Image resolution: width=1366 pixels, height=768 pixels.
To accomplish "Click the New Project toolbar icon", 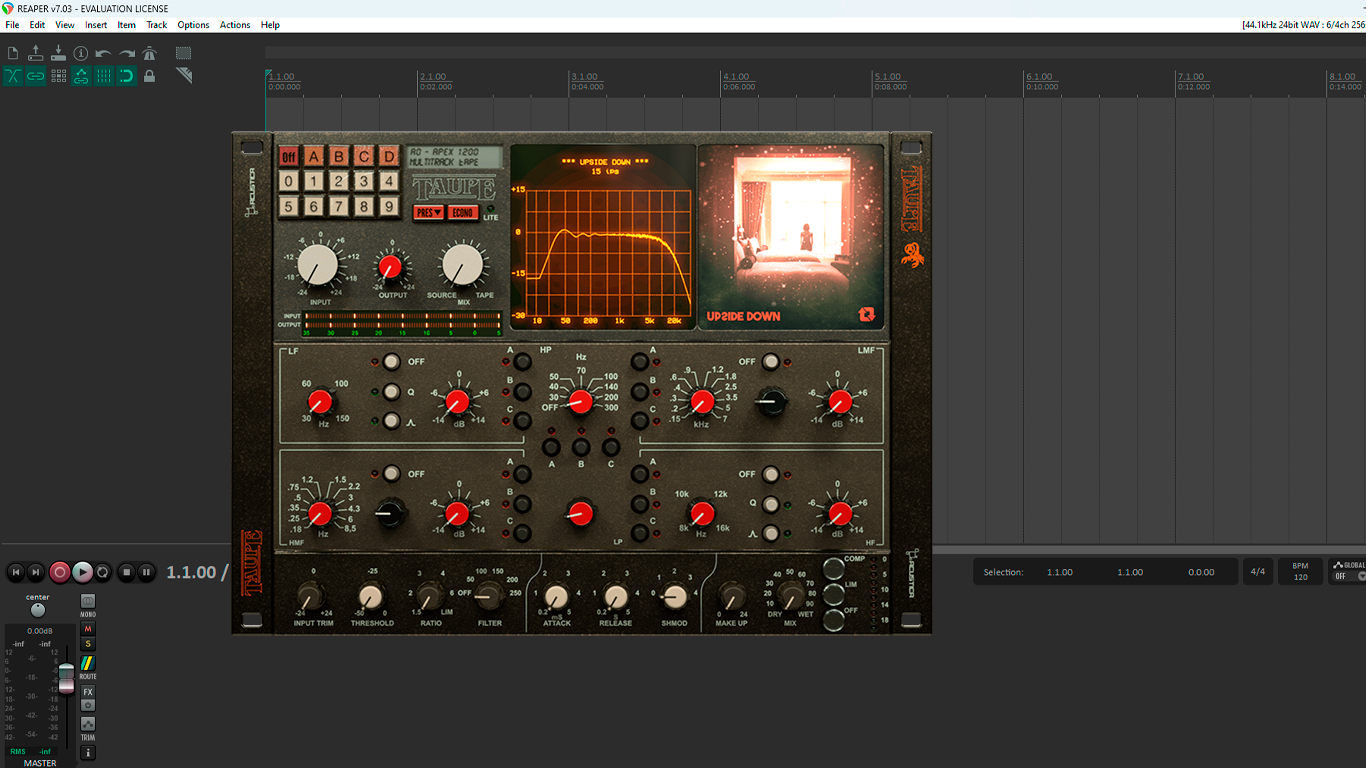I will (x=13, y=53).
